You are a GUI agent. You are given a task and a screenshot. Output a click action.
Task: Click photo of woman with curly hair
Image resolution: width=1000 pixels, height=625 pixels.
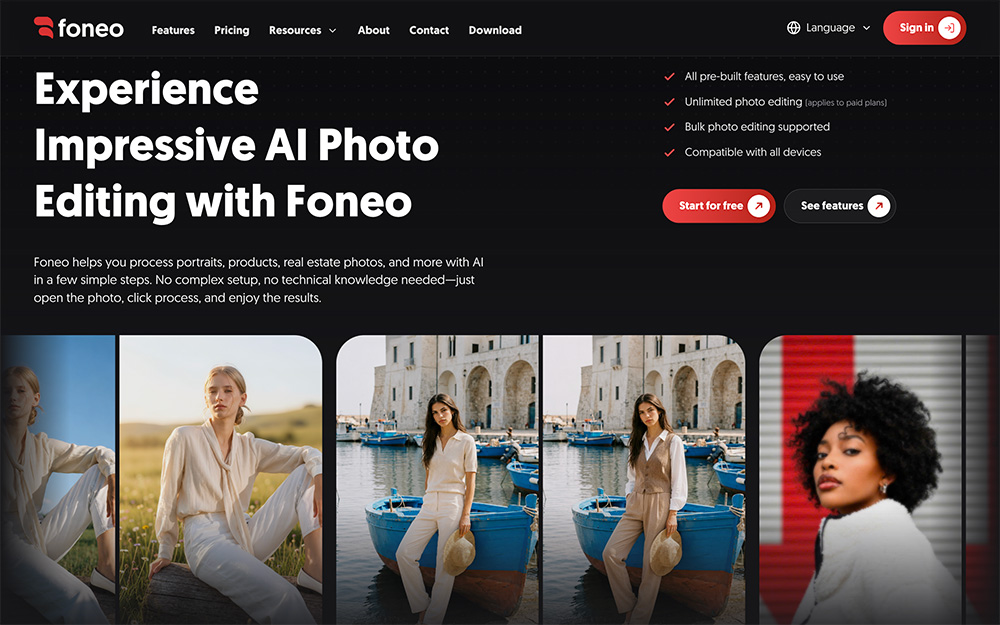[860, 480]
